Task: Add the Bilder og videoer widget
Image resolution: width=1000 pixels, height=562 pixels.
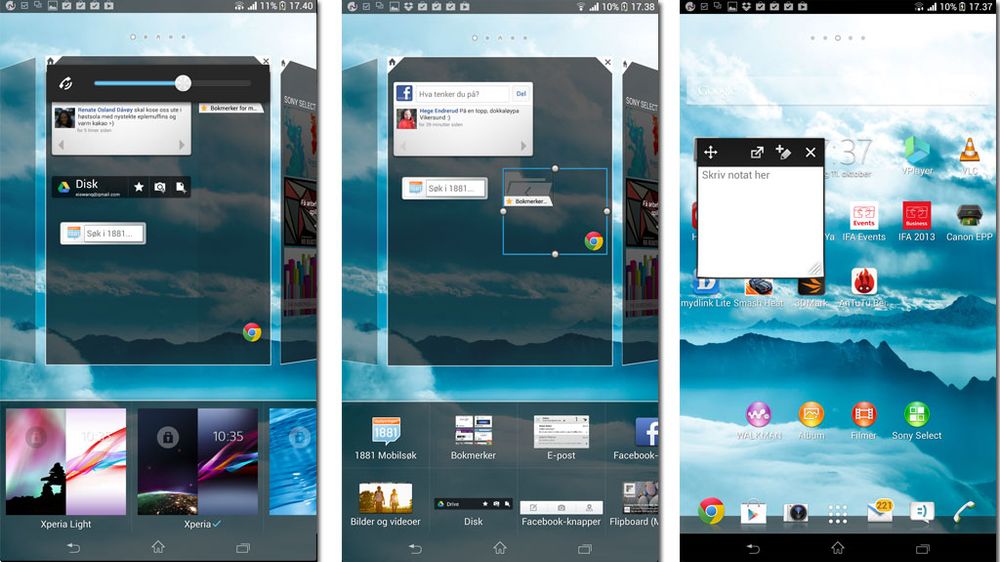Action: tap(385, 505)
